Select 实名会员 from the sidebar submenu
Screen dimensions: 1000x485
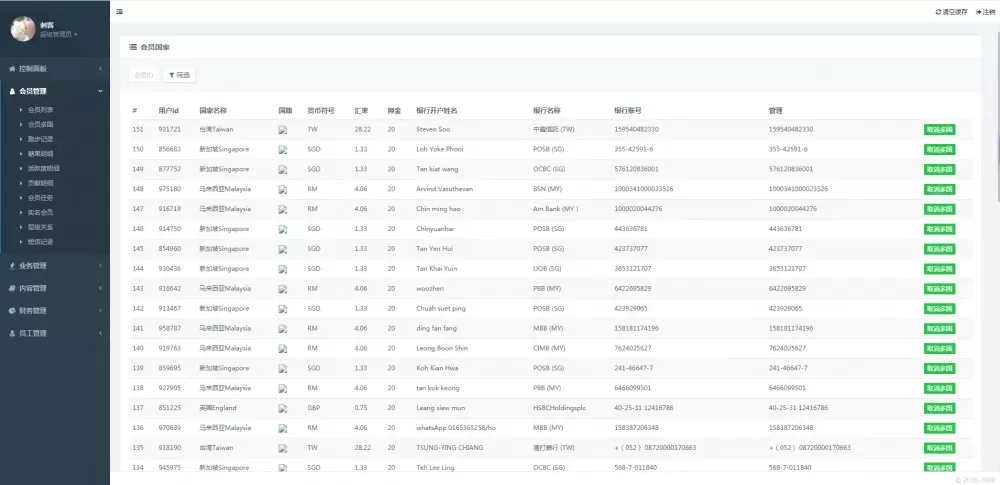tap(41, 212)
